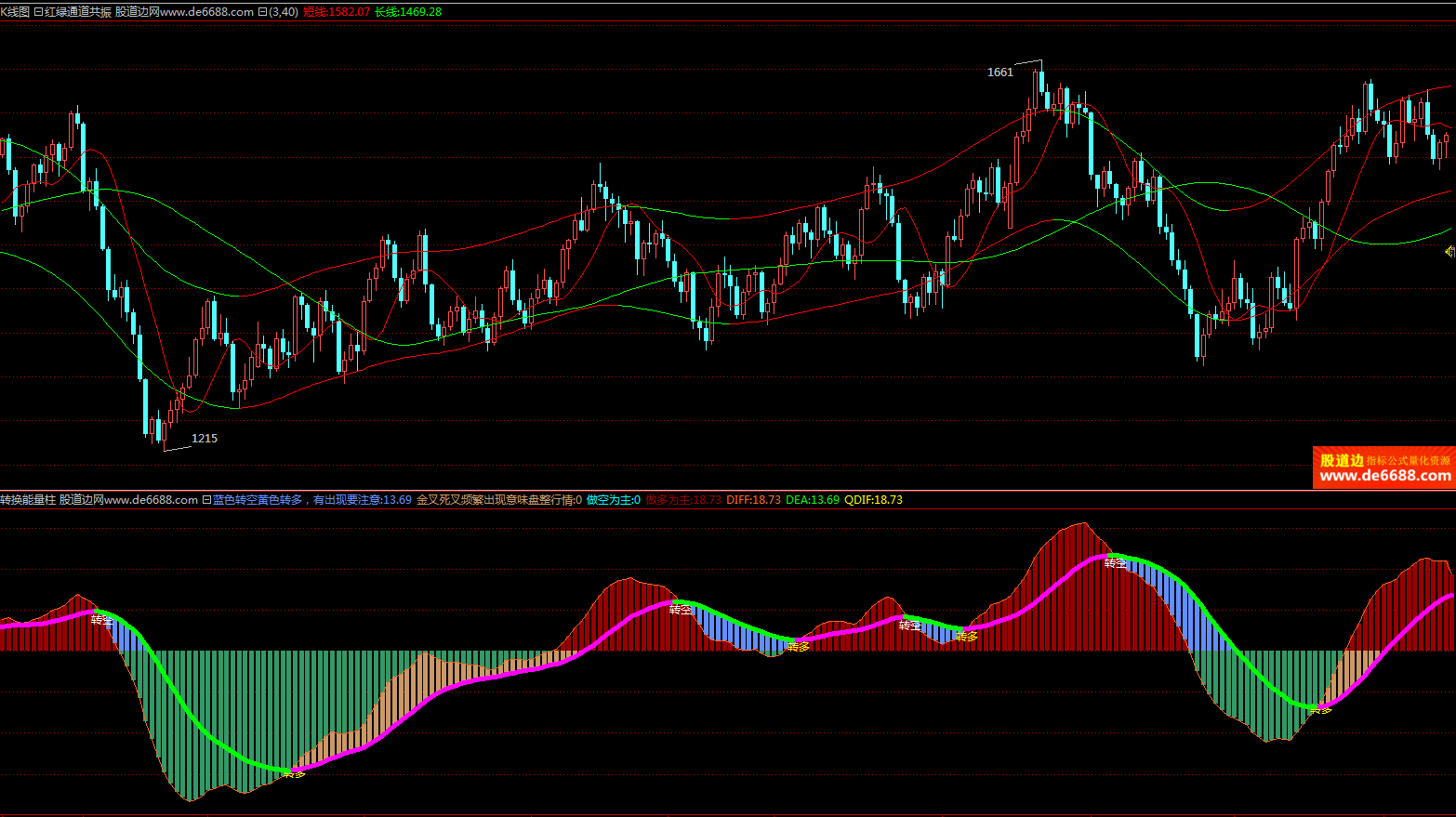This screenshot has height=817, width=1456.
Task: Click the 1661 high price marker
Action: (999, 72)
